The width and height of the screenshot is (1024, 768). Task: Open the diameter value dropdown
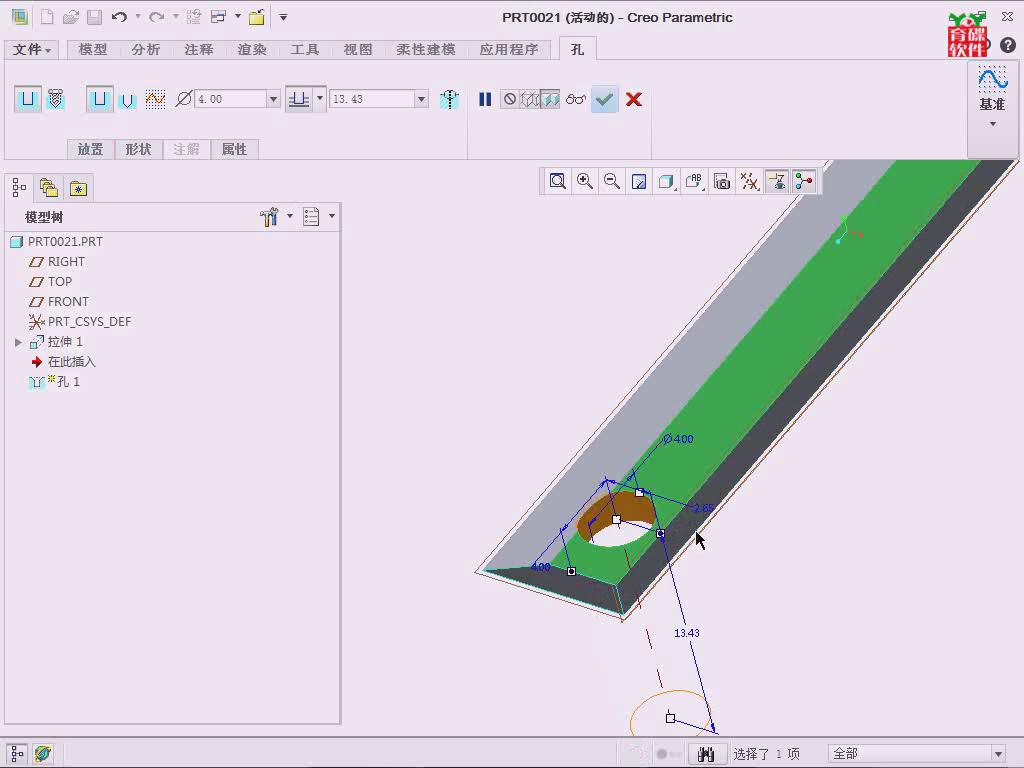274,99
